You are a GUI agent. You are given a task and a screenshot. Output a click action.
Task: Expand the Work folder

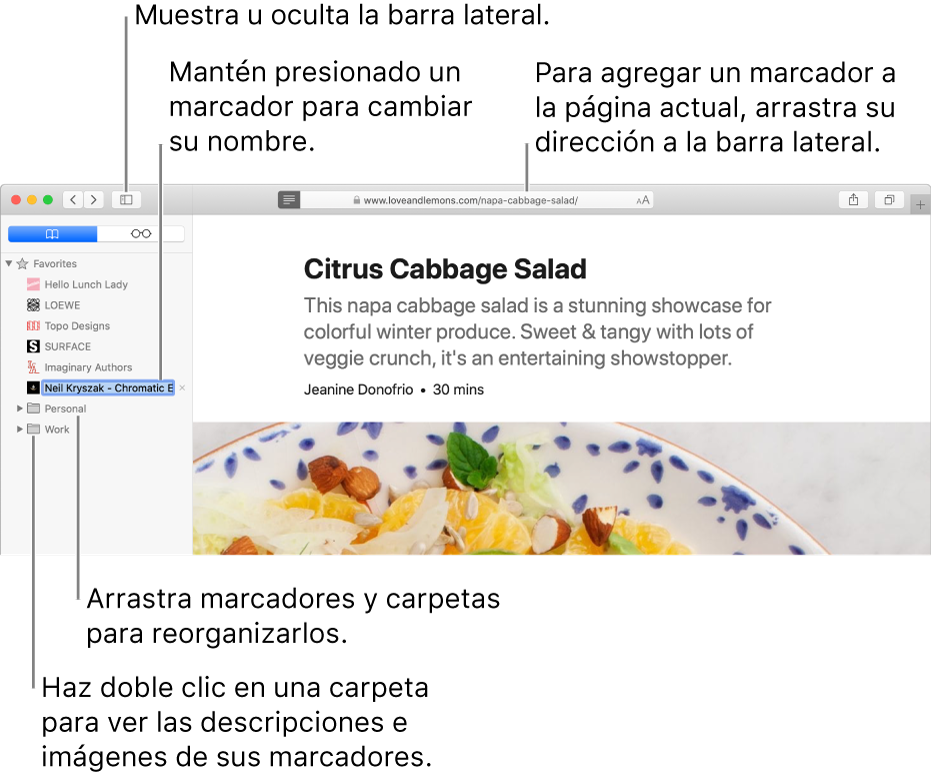tap(20, 429)
